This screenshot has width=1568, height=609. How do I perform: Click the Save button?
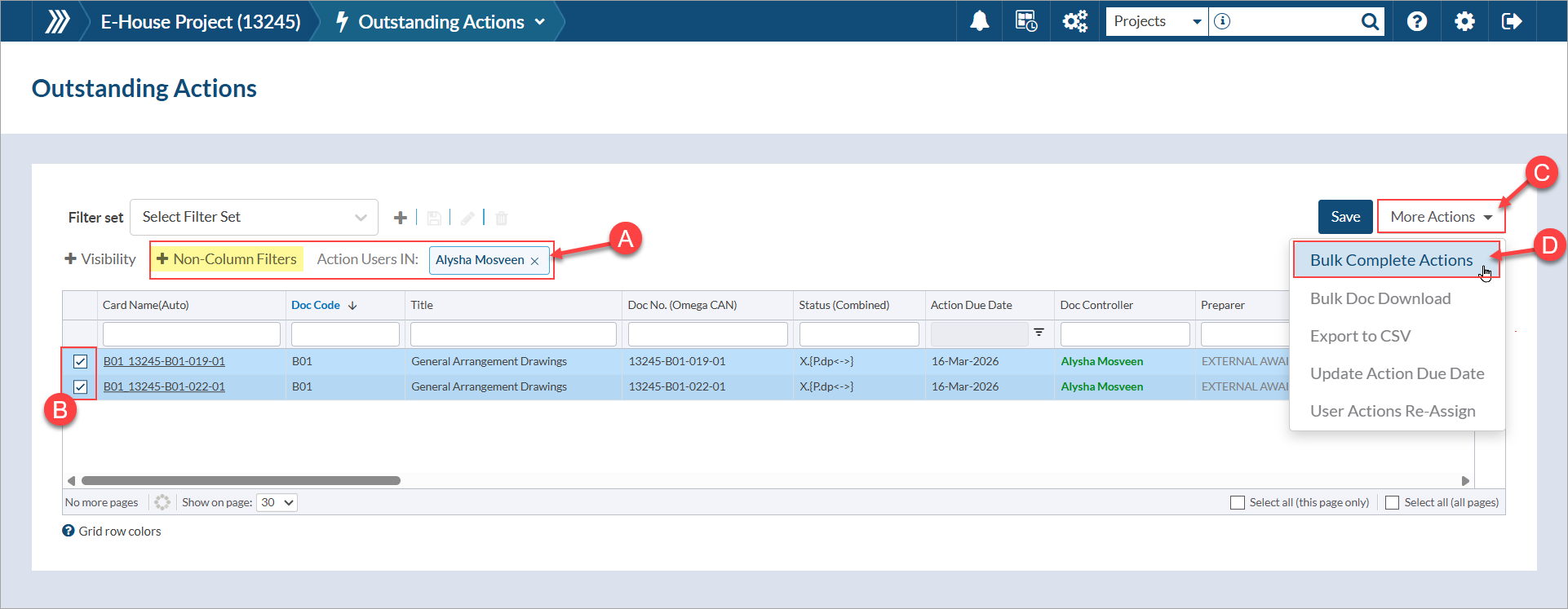[x=1345, y=217]
